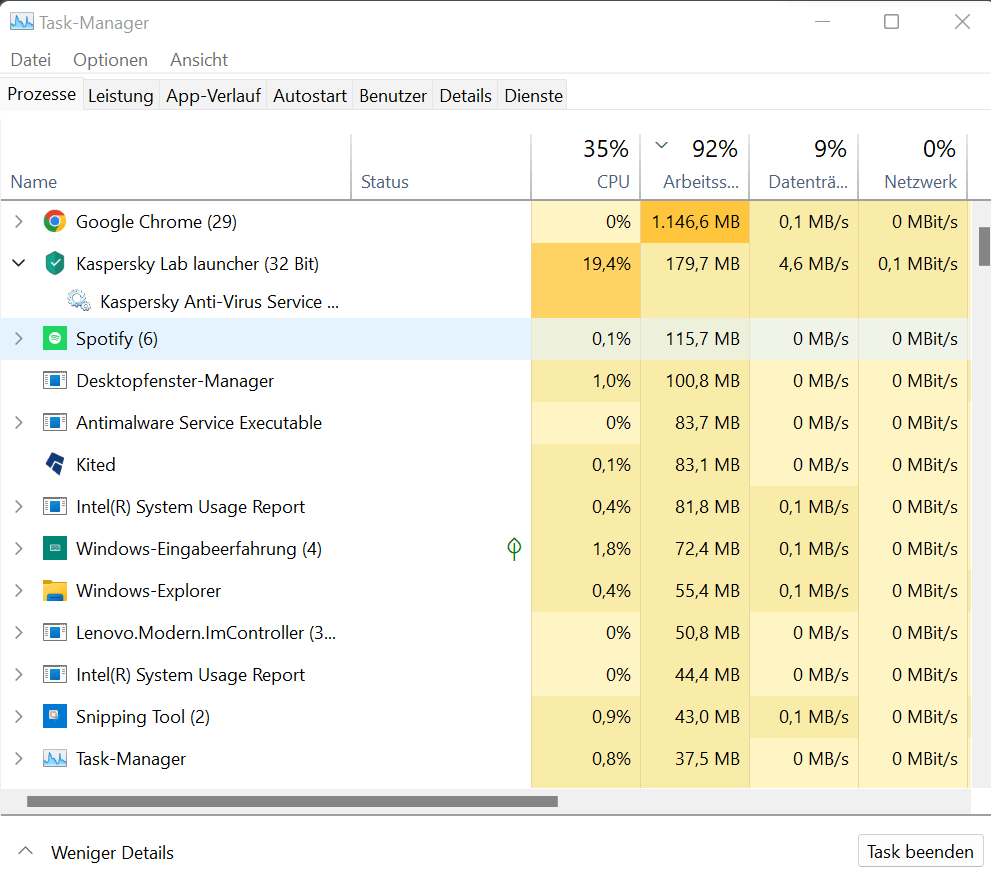Select the Snipping Tool (2) process name

pyautogui.click(x=143, y=716)
